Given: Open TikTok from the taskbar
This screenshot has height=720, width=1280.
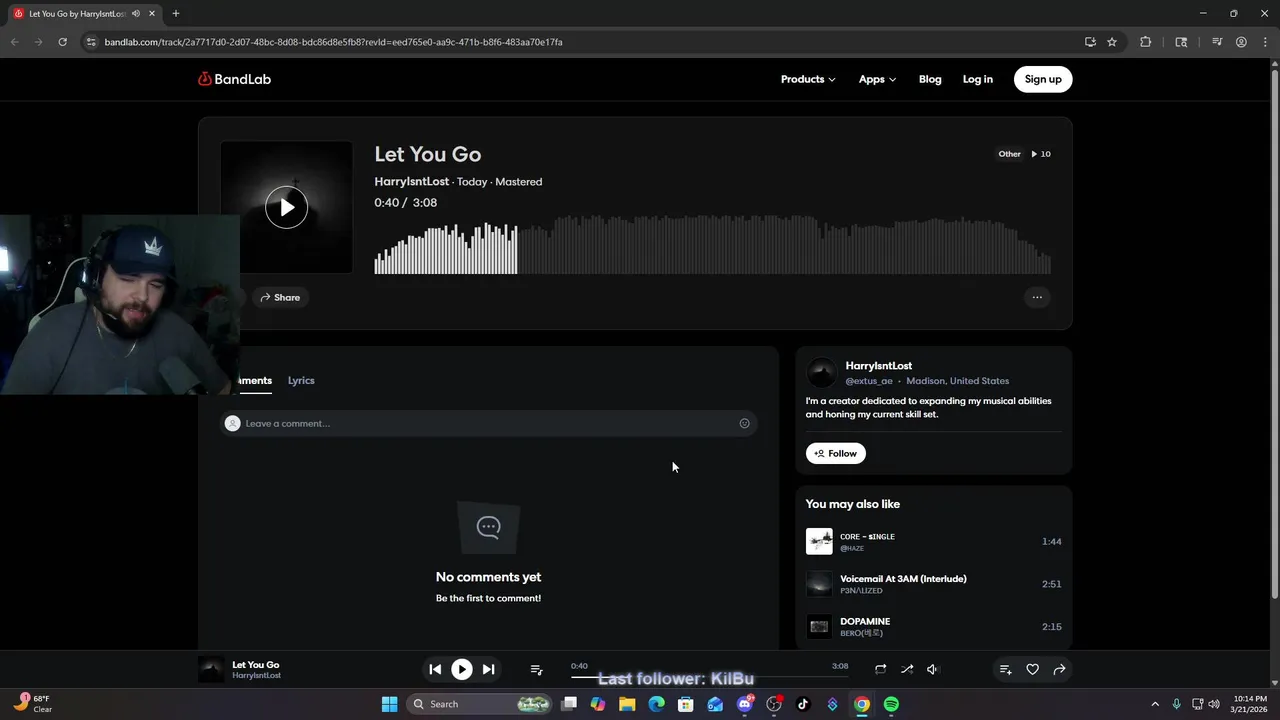Looking at the screenshot, I should (803, 704).
